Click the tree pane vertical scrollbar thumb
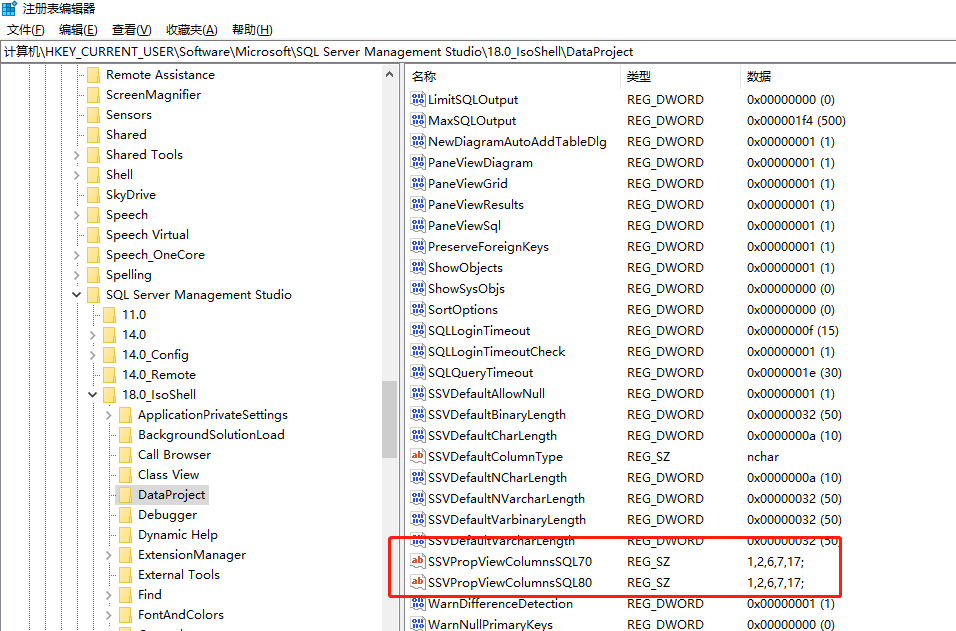Viewport: 956px width, 631px height. click(x=390, y=419)
